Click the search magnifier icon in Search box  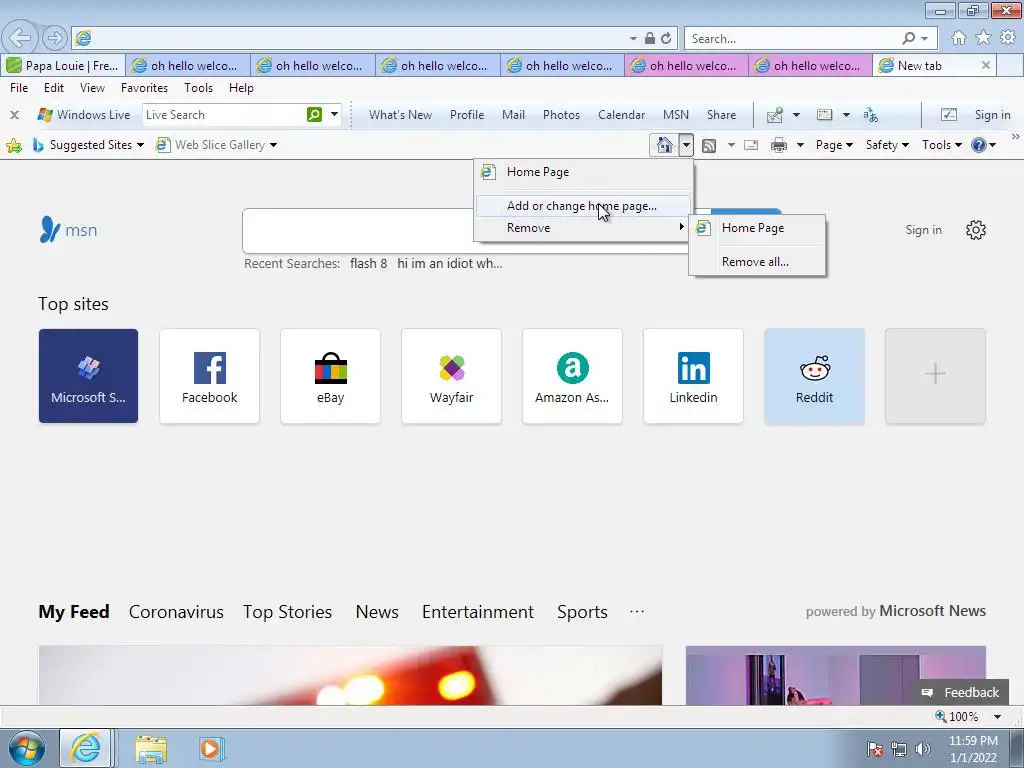pyautogui.click(x=908, y=39)
